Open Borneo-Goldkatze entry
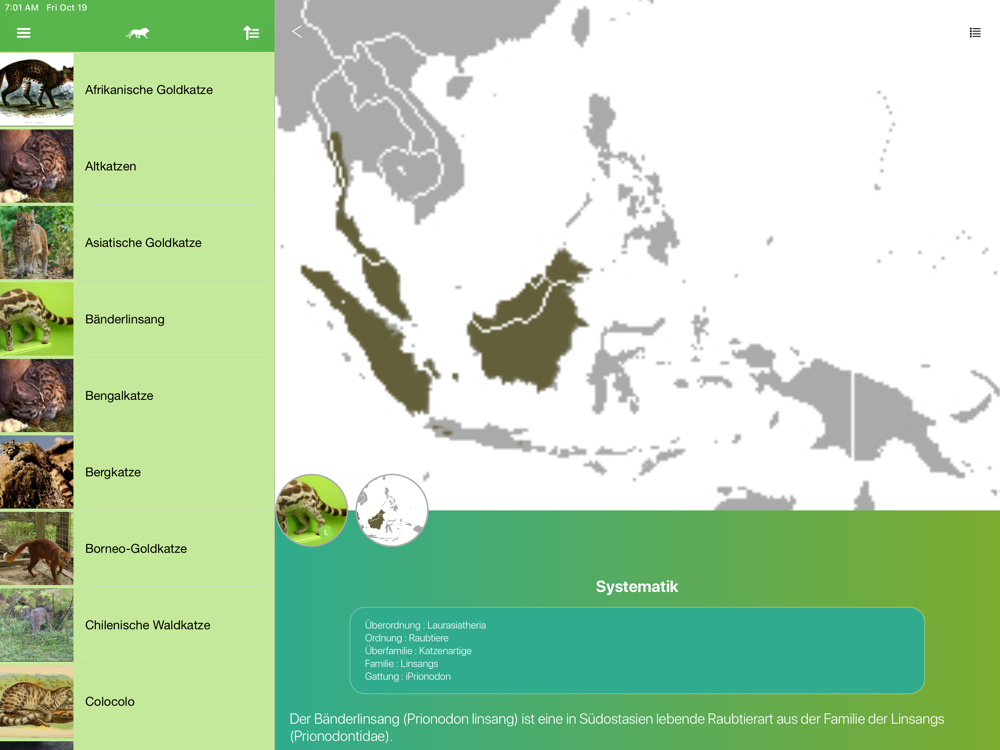Screen dimensions: 1000x750 (x=137, y=549)
